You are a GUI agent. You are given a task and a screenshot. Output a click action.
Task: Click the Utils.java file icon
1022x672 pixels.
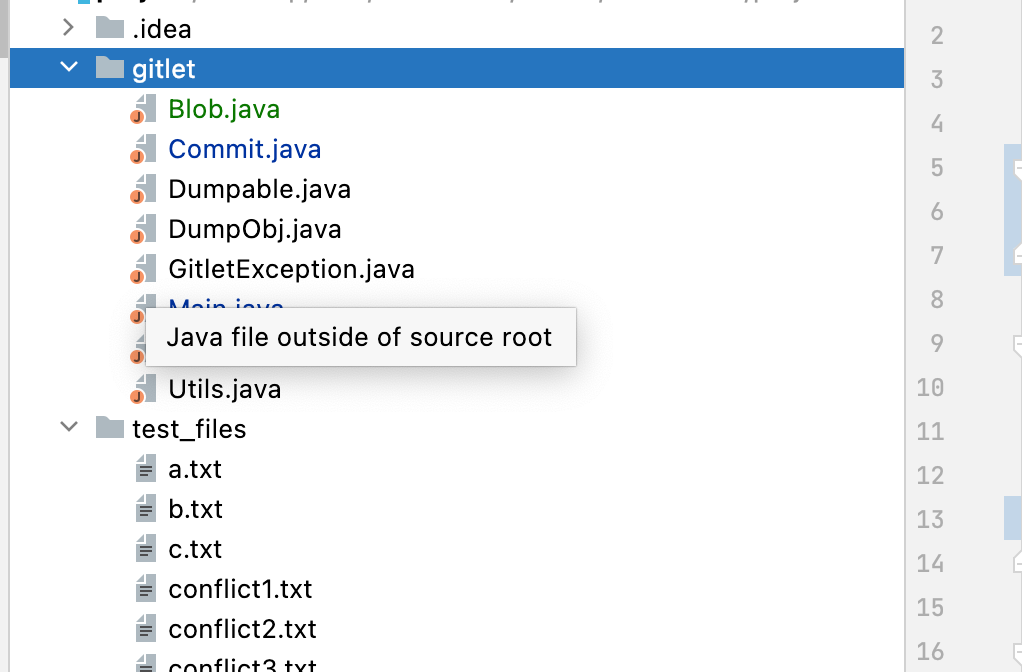click(145, 389)
